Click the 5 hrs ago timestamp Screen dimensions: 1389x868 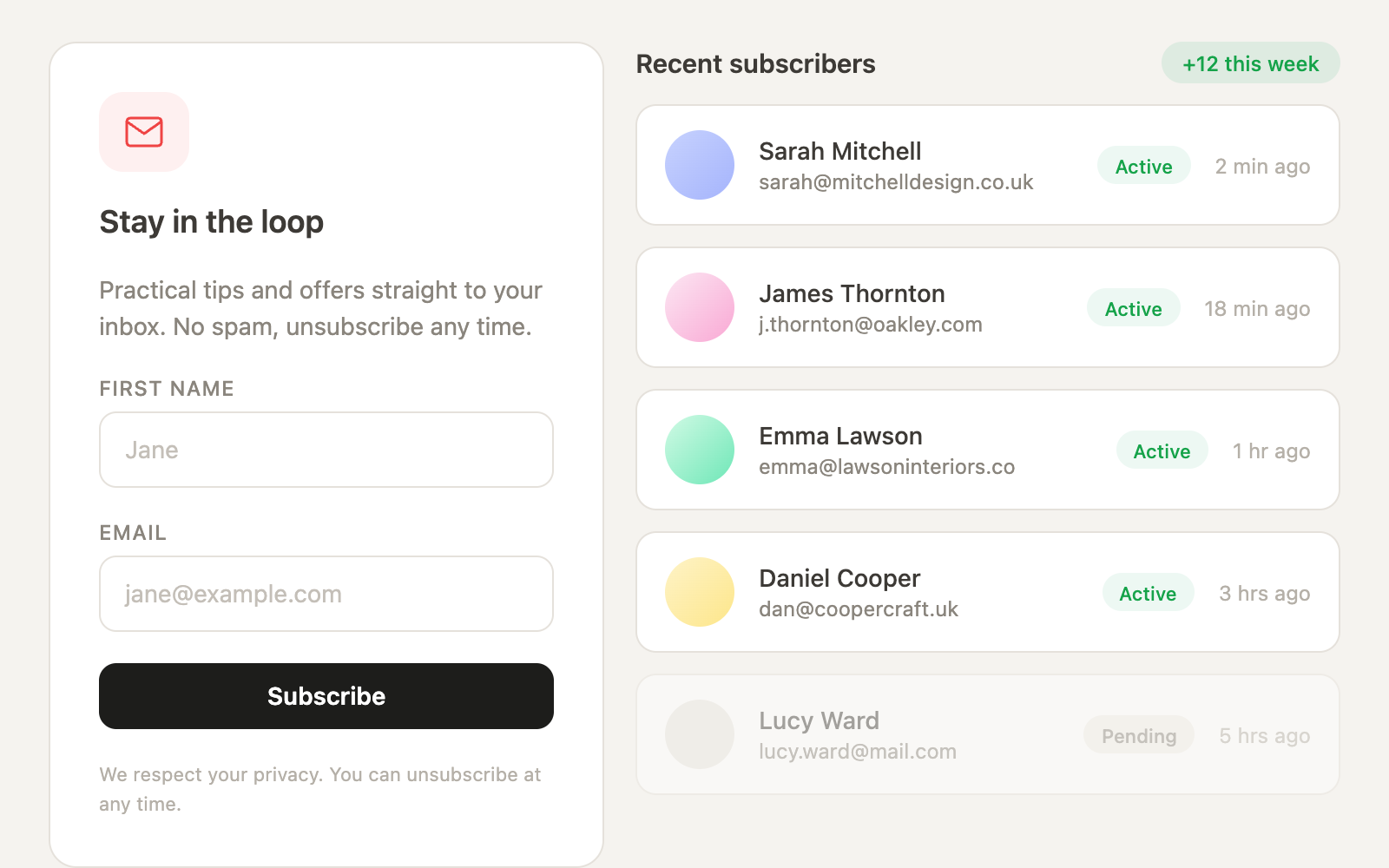pos(1264,736)
